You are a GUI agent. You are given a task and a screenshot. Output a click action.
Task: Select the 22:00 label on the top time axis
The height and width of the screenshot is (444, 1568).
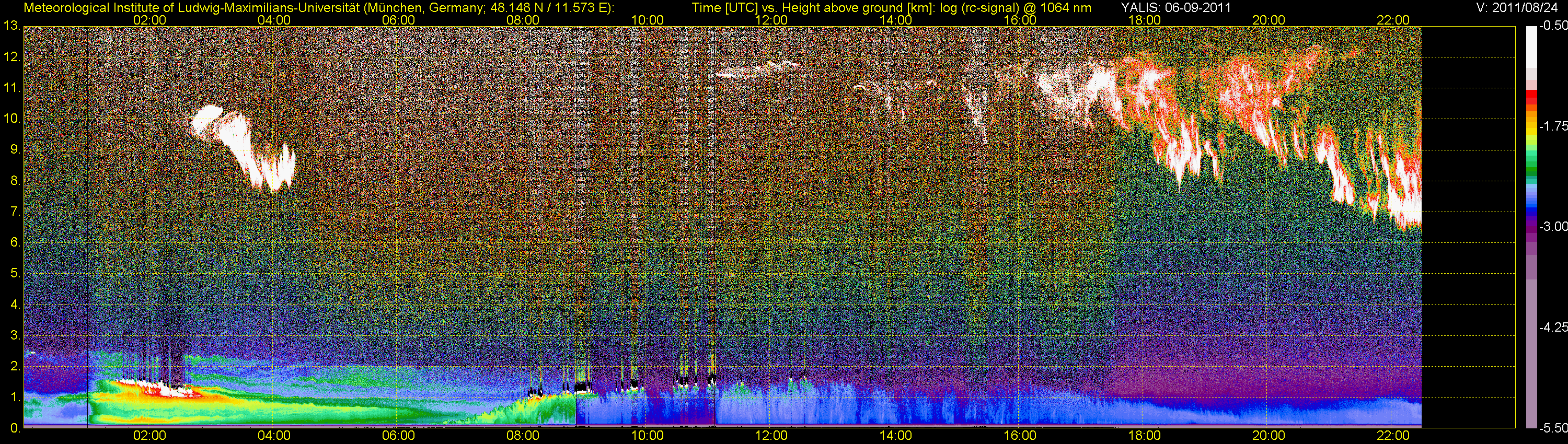tap(1393, 20)
